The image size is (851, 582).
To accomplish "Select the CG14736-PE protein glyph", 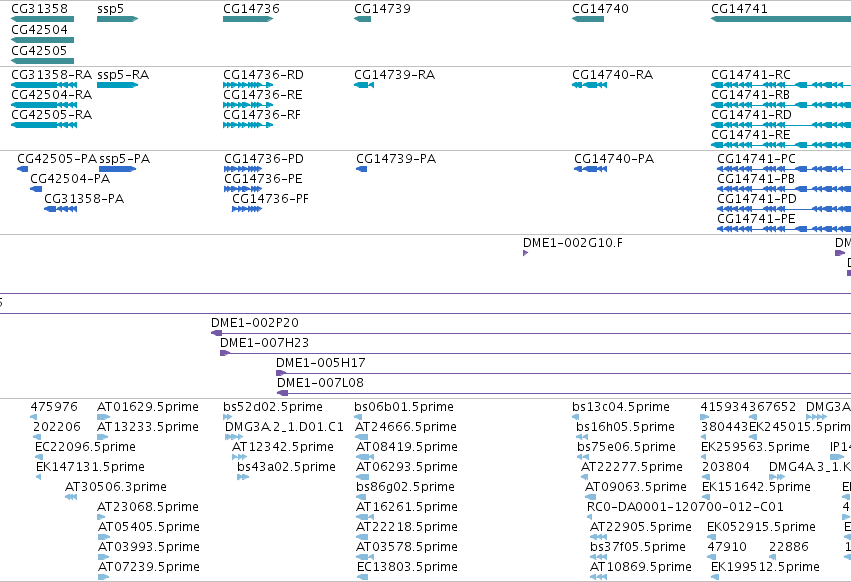I will (x=243, y=189).
